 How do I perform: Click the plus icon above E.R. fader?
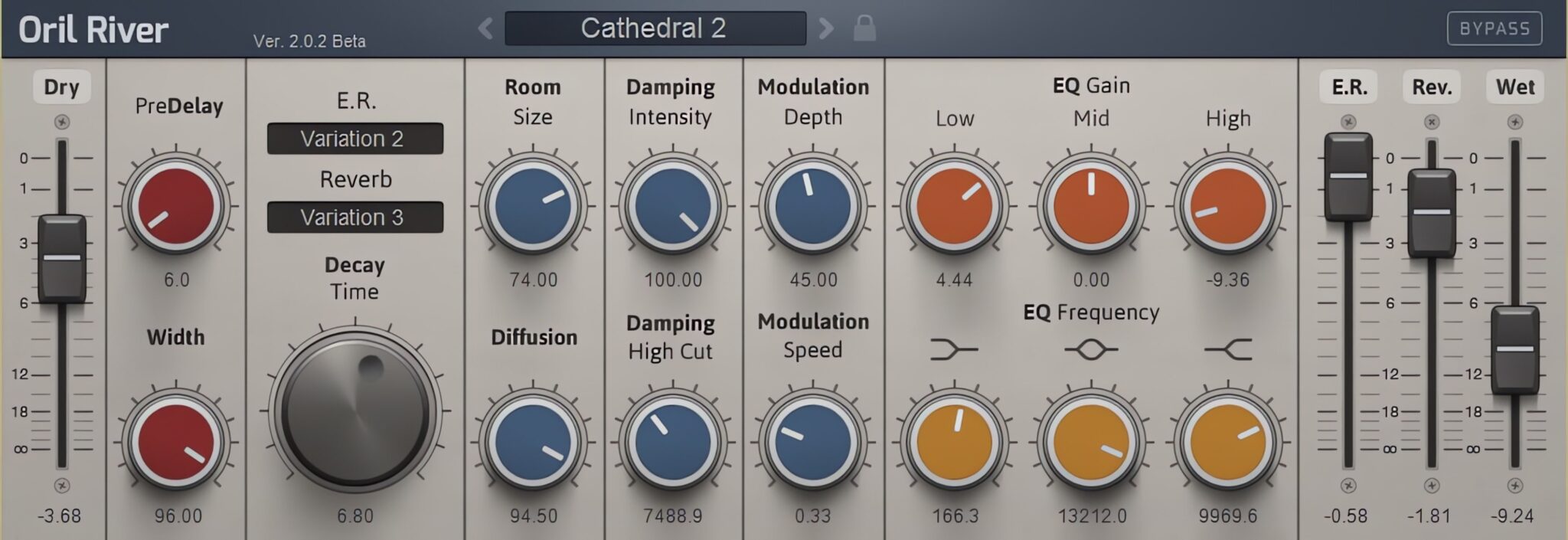coord(1348,123)
